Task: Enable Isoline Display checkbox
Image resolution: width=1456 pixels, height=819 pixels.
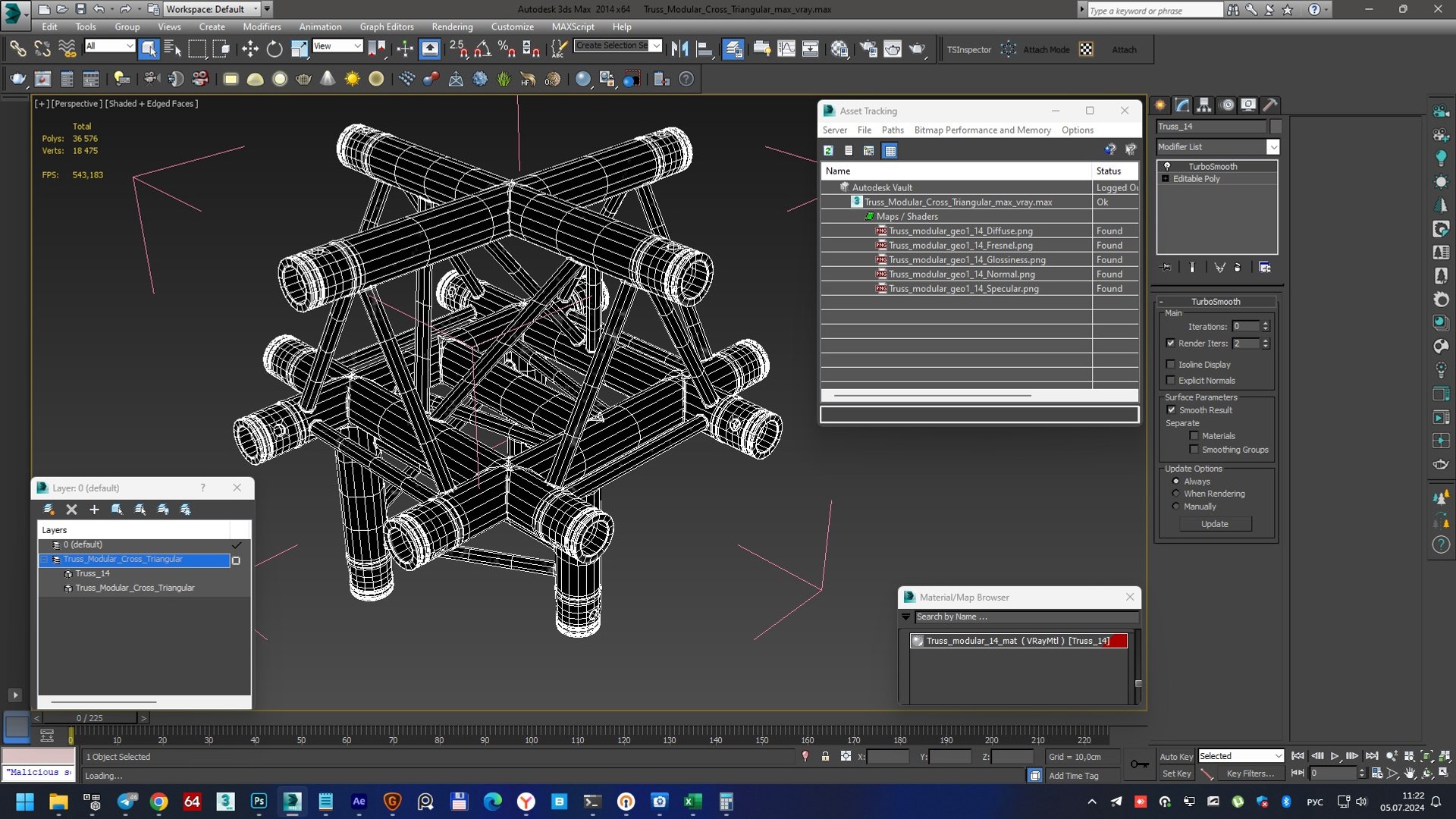Action: [1170, 365]
